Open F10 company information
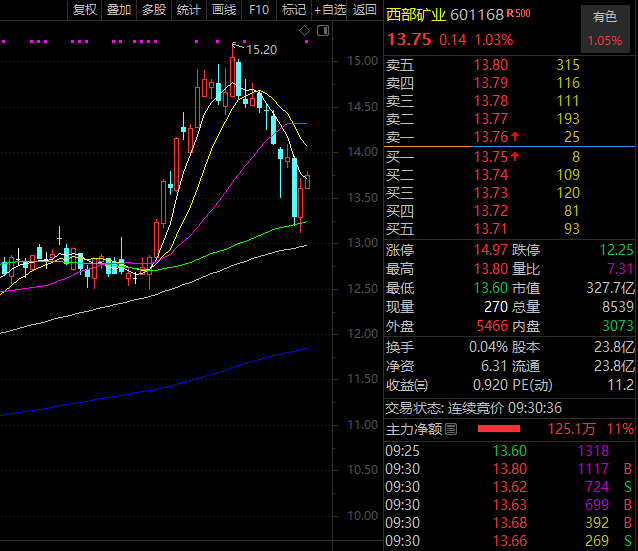The height and width of the screenshot is (551, 638). [259, 10]
